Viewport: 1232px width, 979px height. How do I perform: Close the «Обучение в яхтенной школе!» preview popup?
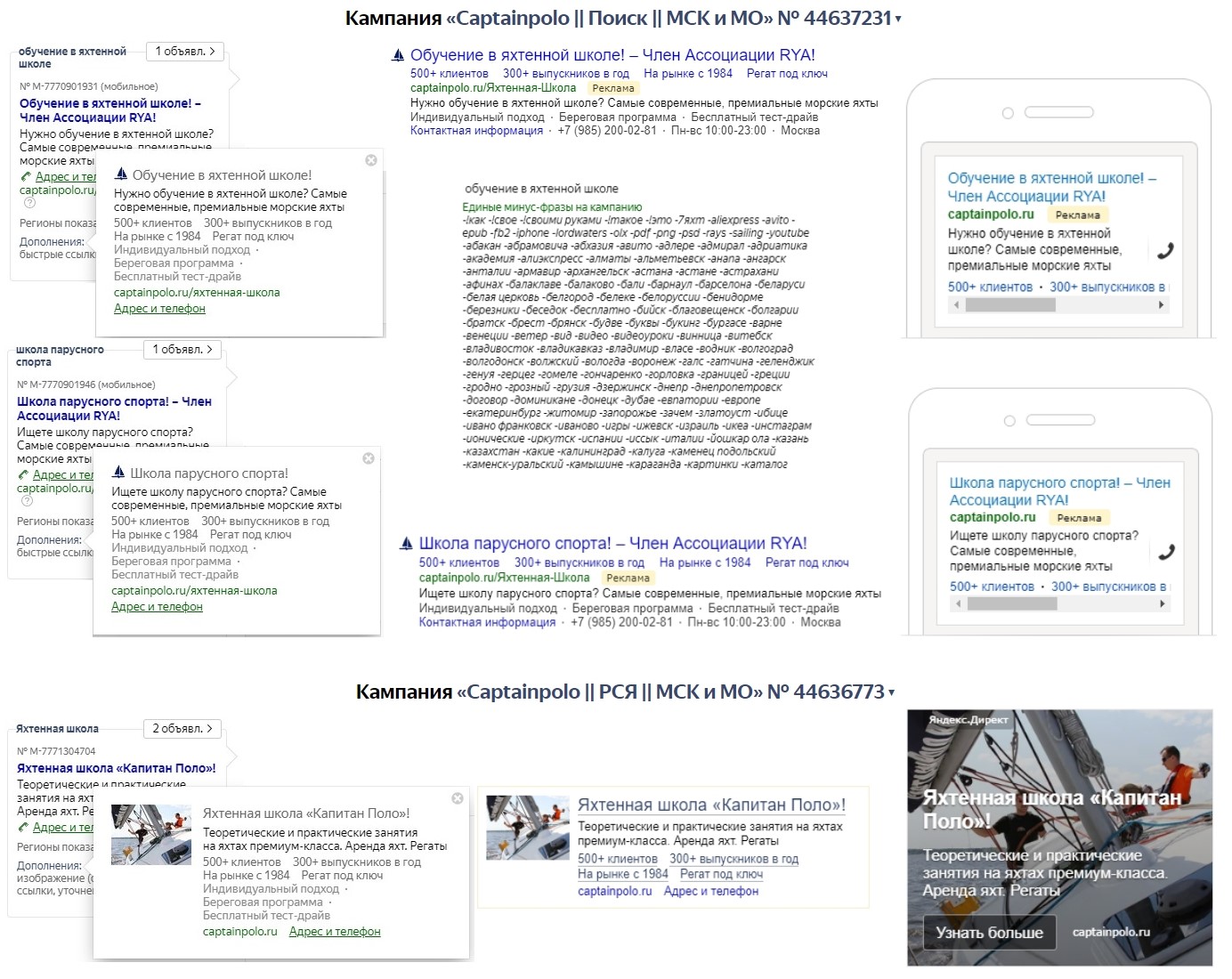pos(371,160)
